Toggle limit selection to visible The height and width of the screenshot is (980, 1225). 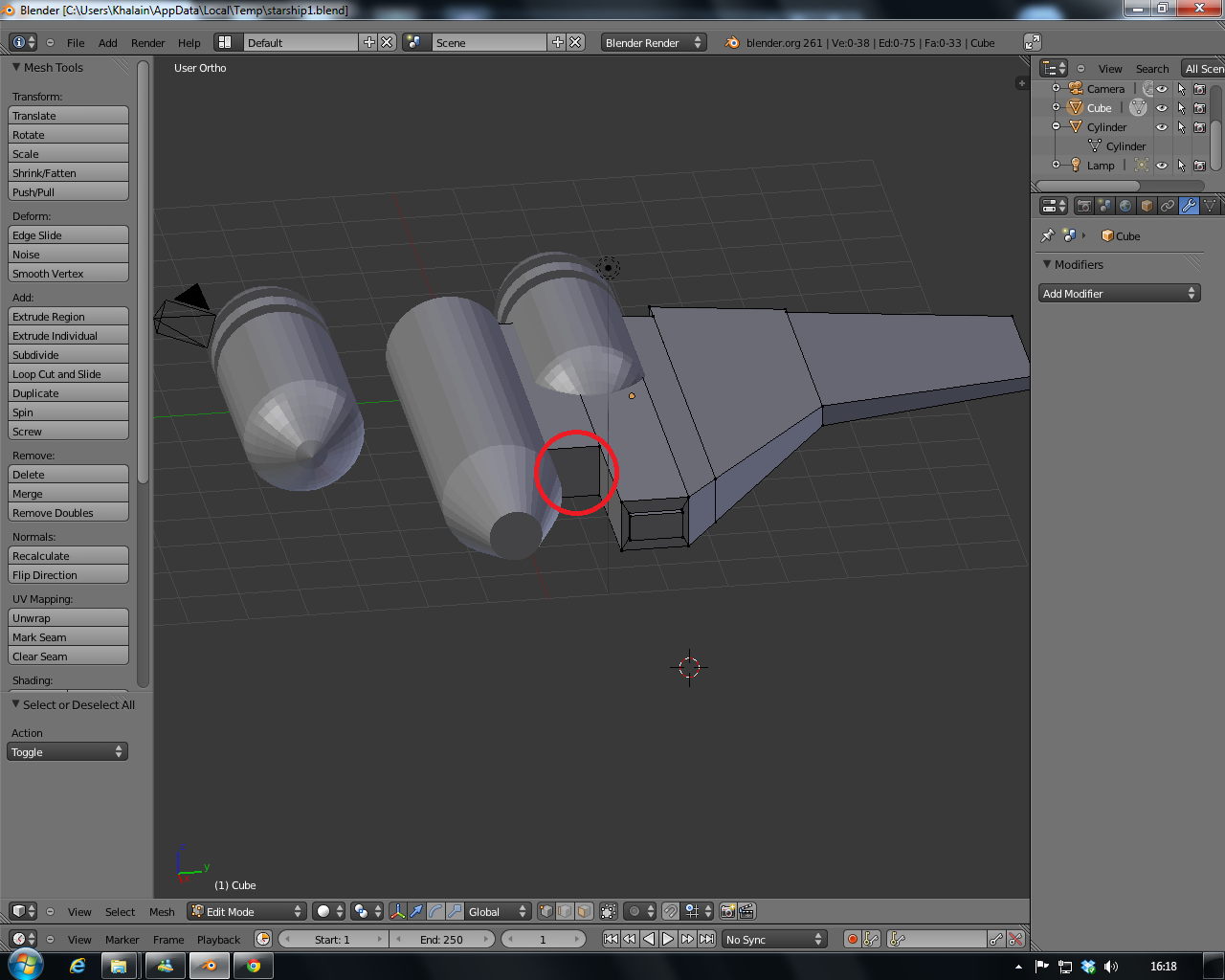click(609, 911)
